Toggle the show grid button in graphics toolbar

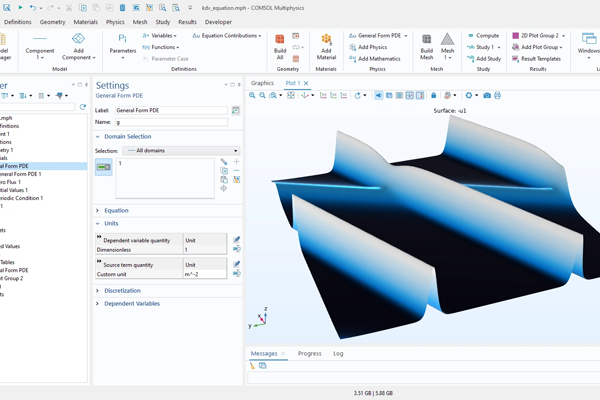tap(409, 95)
